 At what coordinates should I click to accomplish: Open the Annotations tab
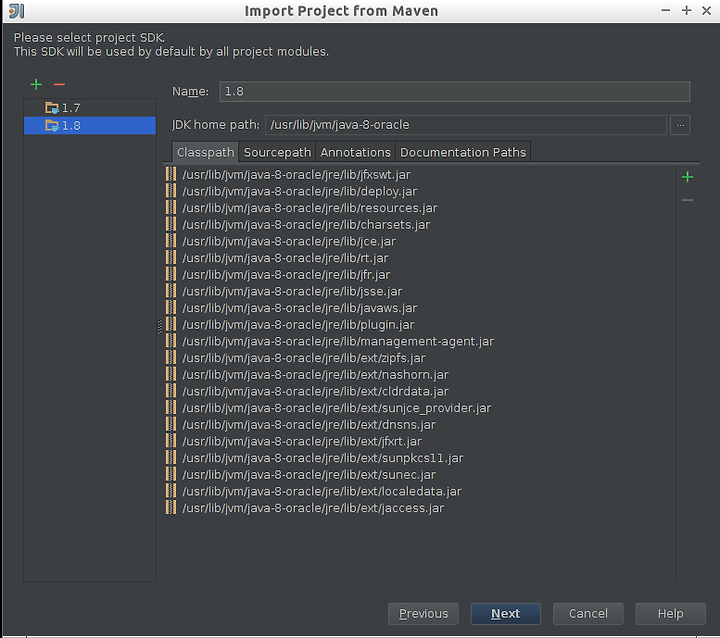(355, 152)
